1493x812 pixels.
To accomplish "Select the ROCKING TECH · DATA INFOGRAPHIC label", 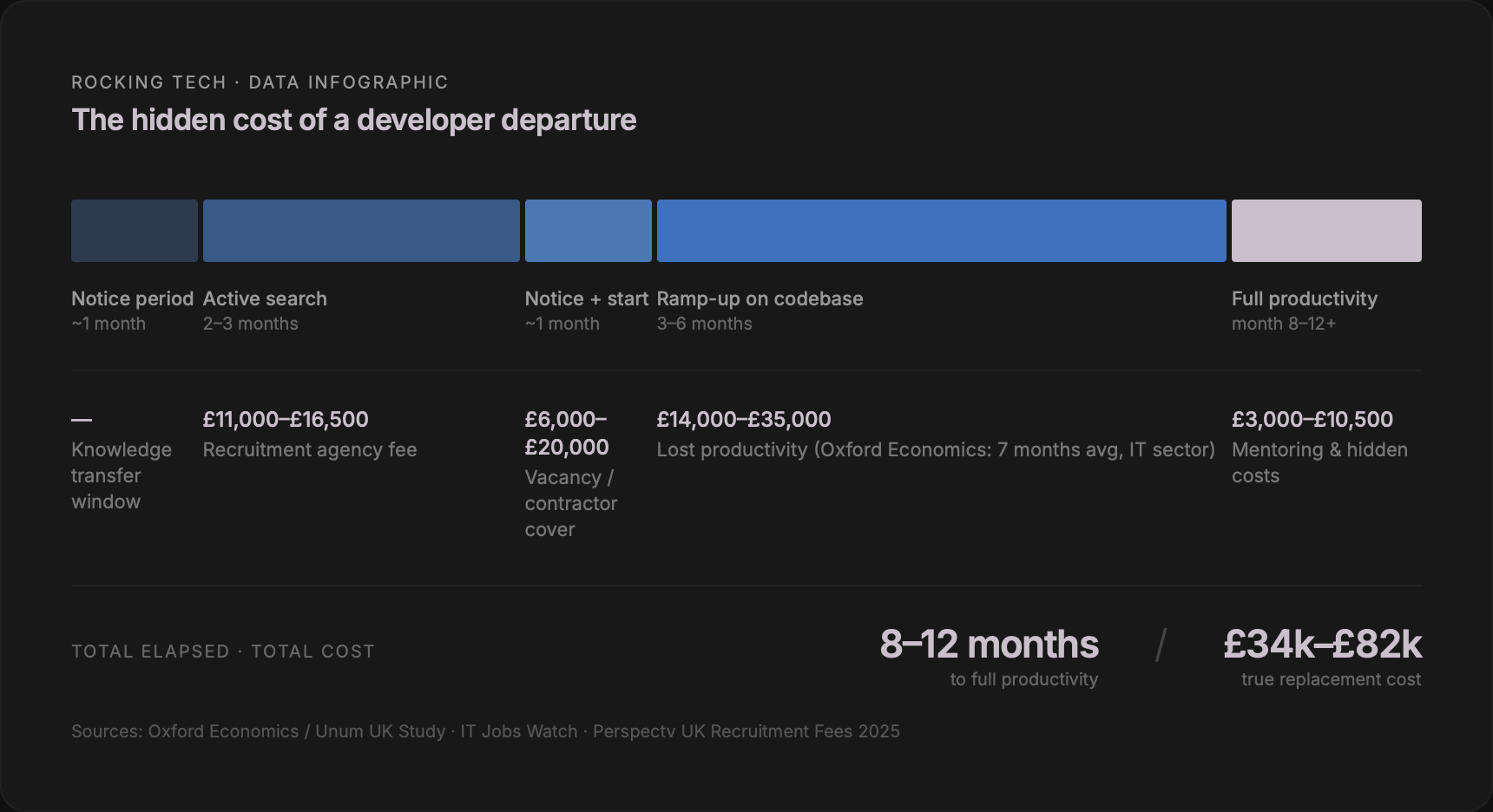I will coord(260,82).
